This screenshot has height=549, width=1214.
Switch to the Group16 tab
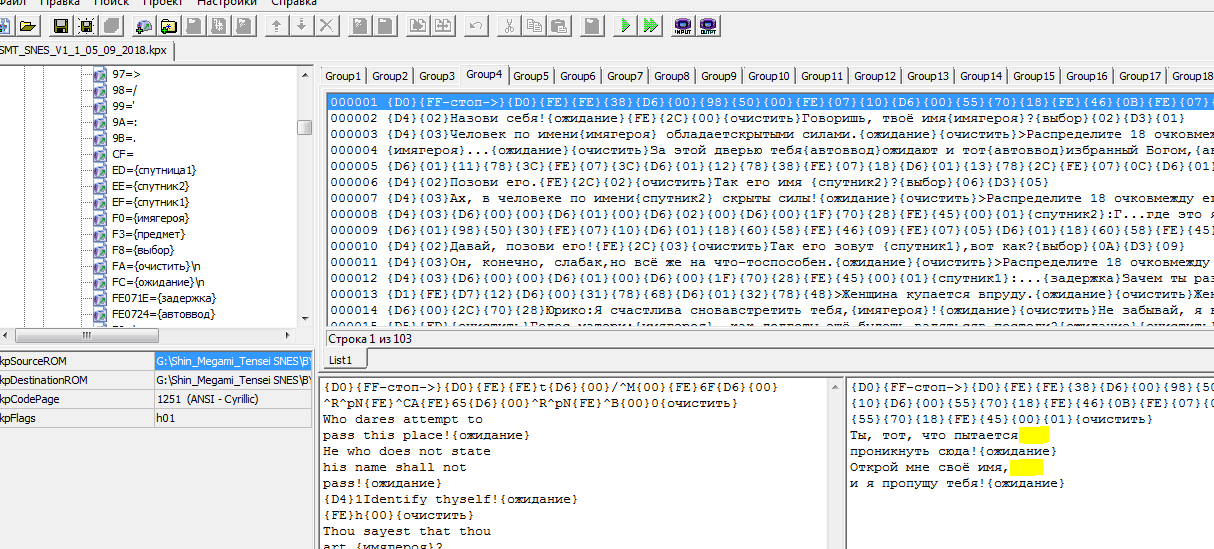click(x=1087, y=76)
